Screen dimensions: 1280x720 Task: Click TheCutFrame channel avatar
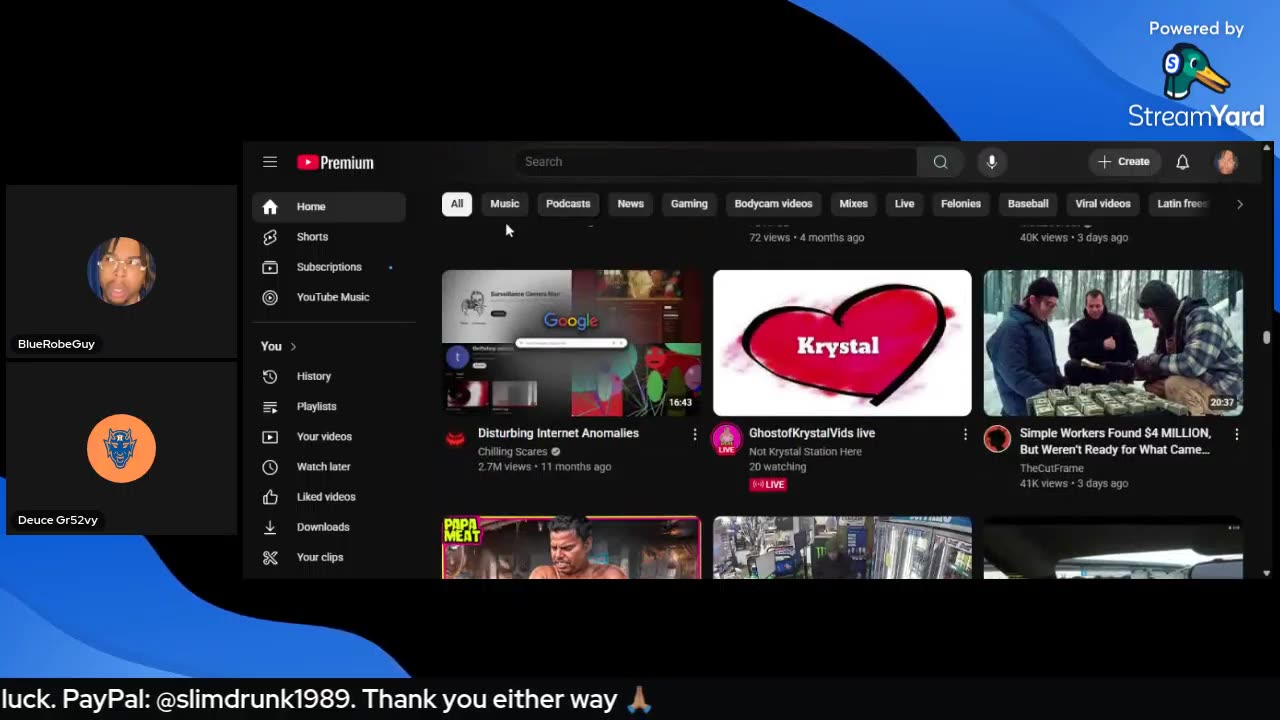[997, 438]
